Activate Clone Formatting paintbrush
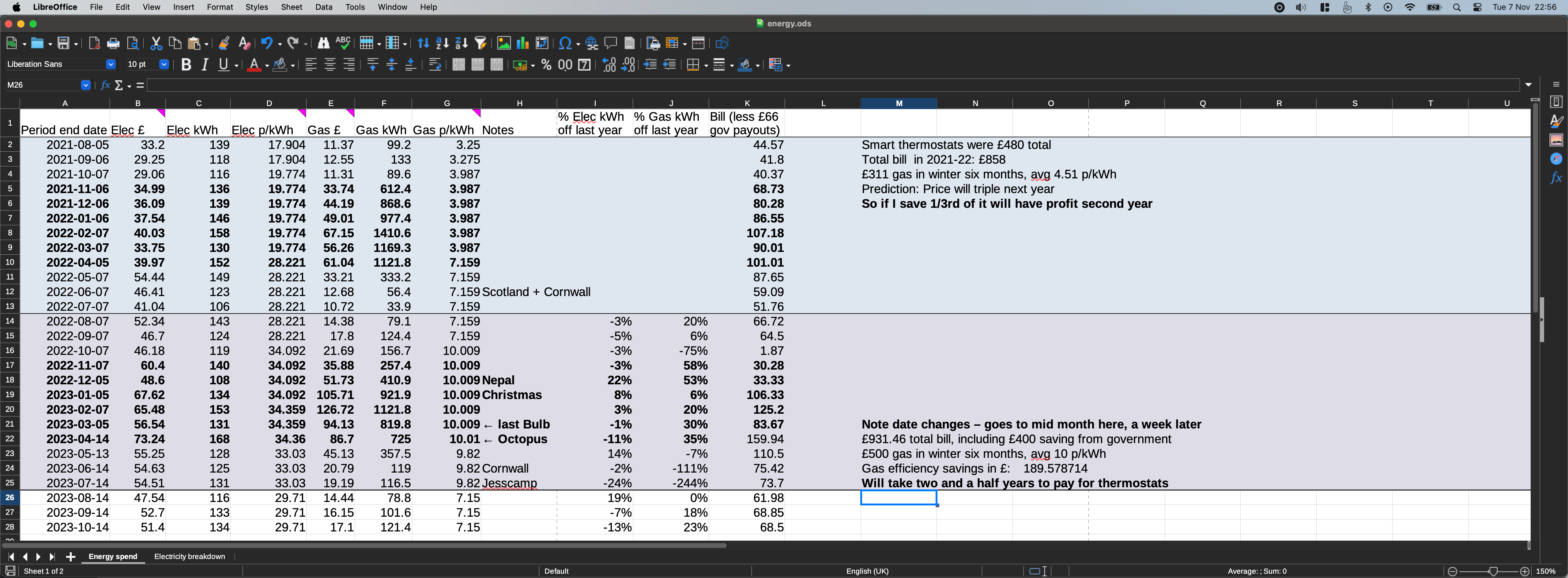This screenshot has height=578, width=1568. point(224,43)
